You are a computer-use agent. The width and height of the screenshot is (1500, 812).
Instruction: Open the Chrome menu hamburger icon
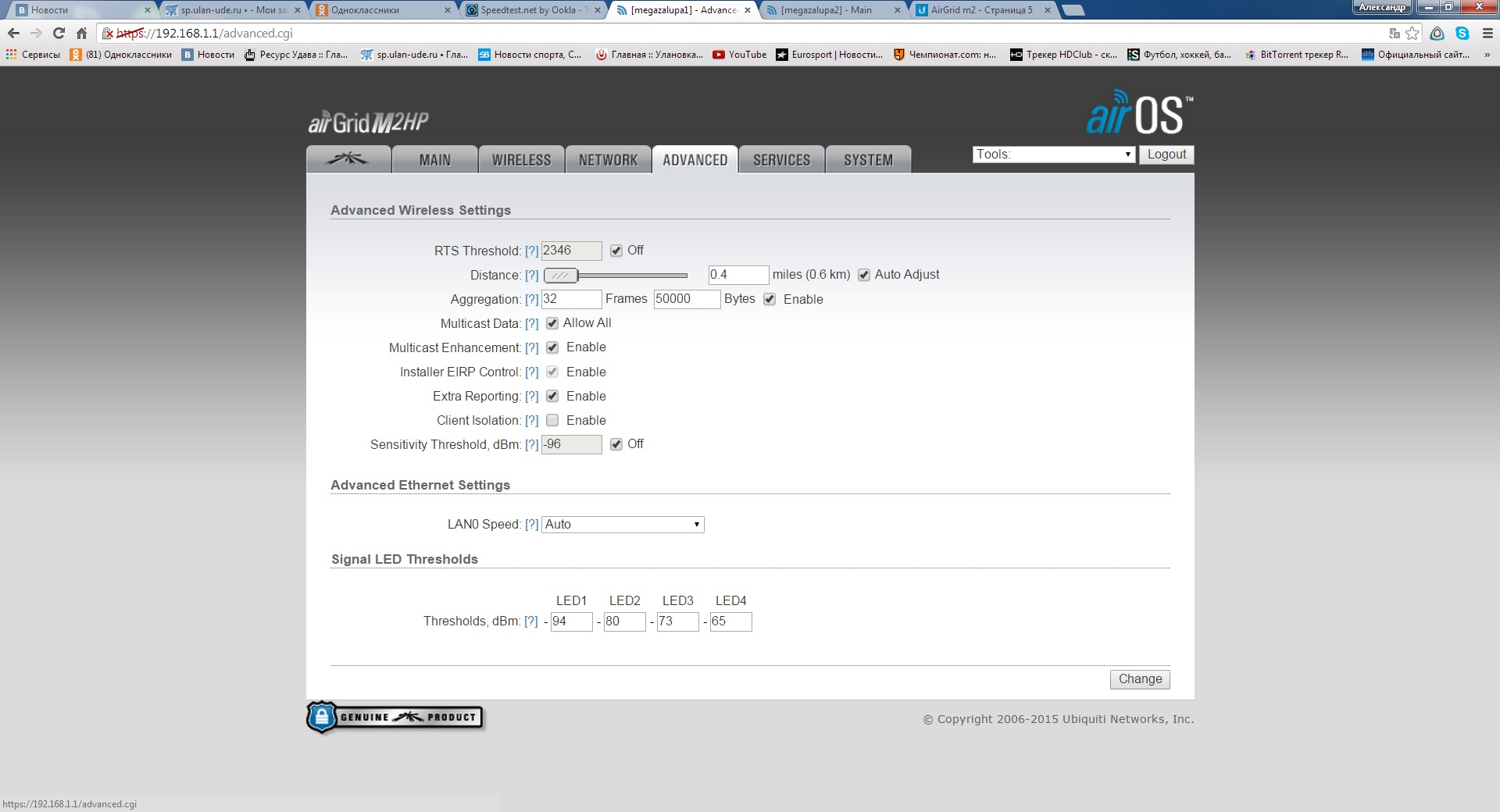(1487, 33)
